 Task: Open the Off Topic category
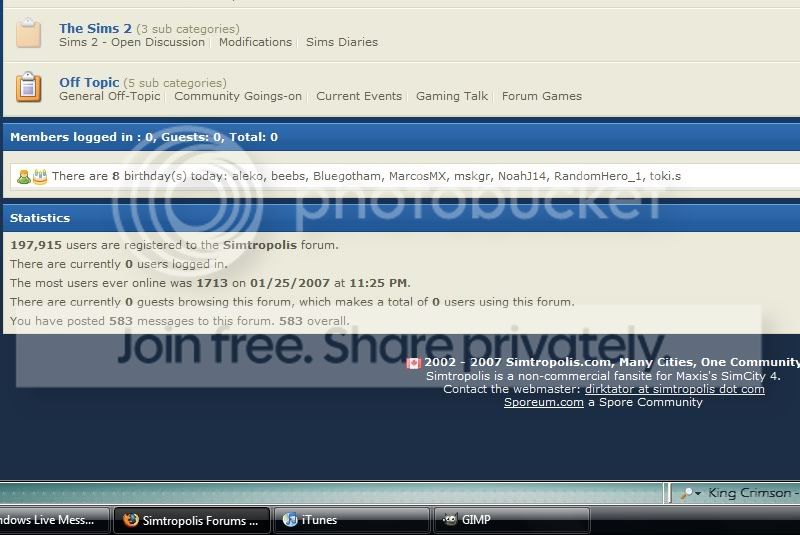(89, 82)
